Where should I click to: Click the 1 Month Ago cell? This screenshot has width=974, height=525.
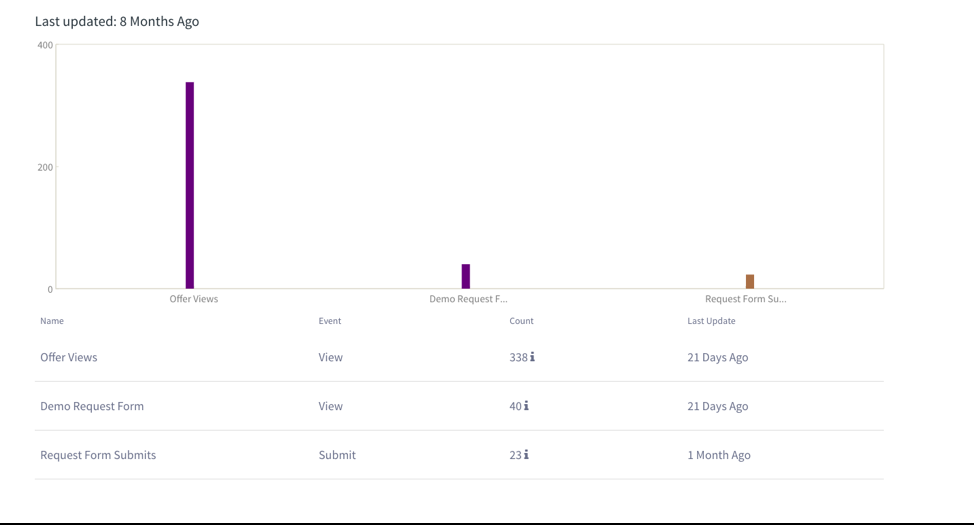pos(719,455)
